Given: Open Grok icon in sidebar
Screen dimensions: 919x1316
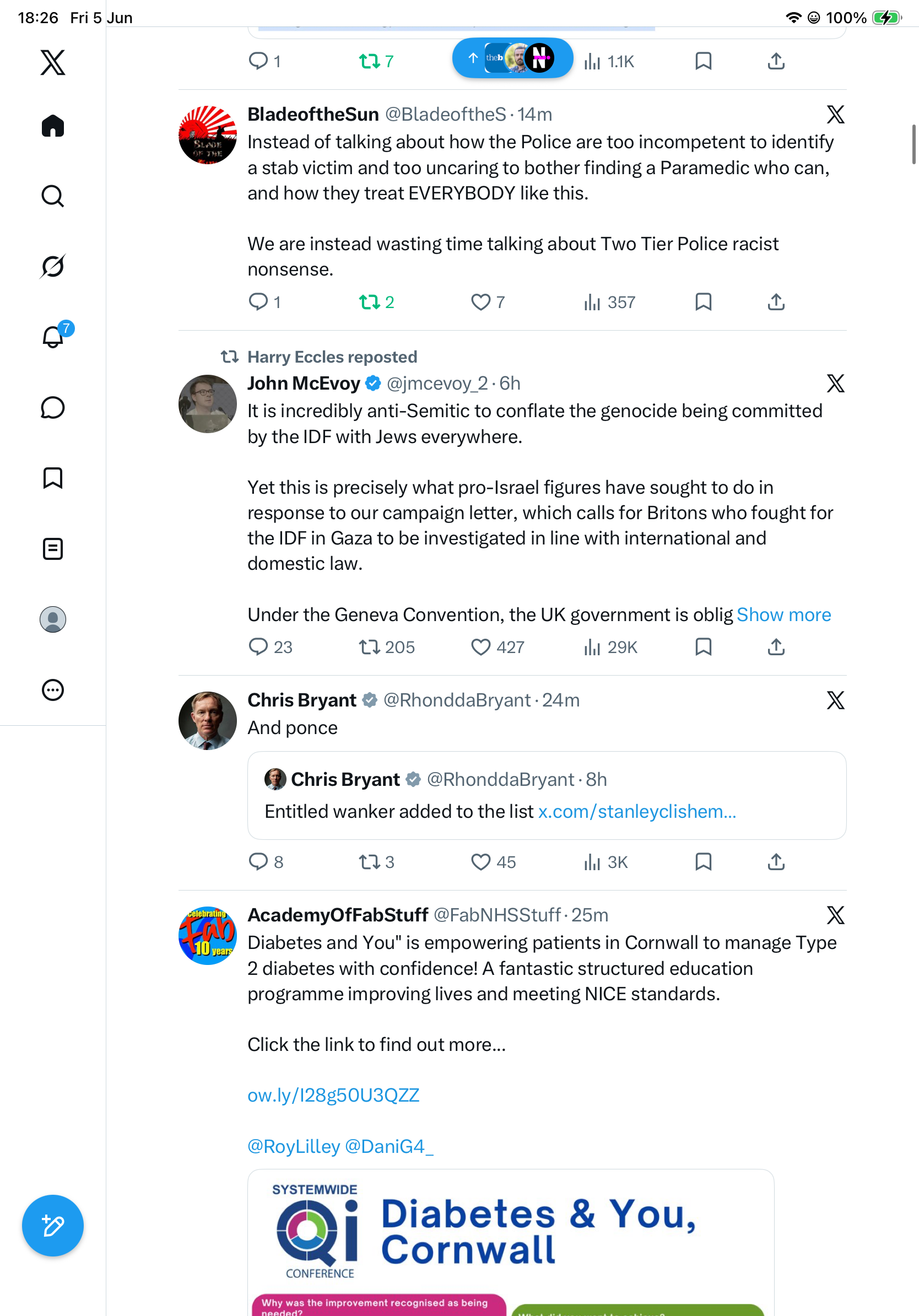Looking at the screenshot, I should [53, 267].
